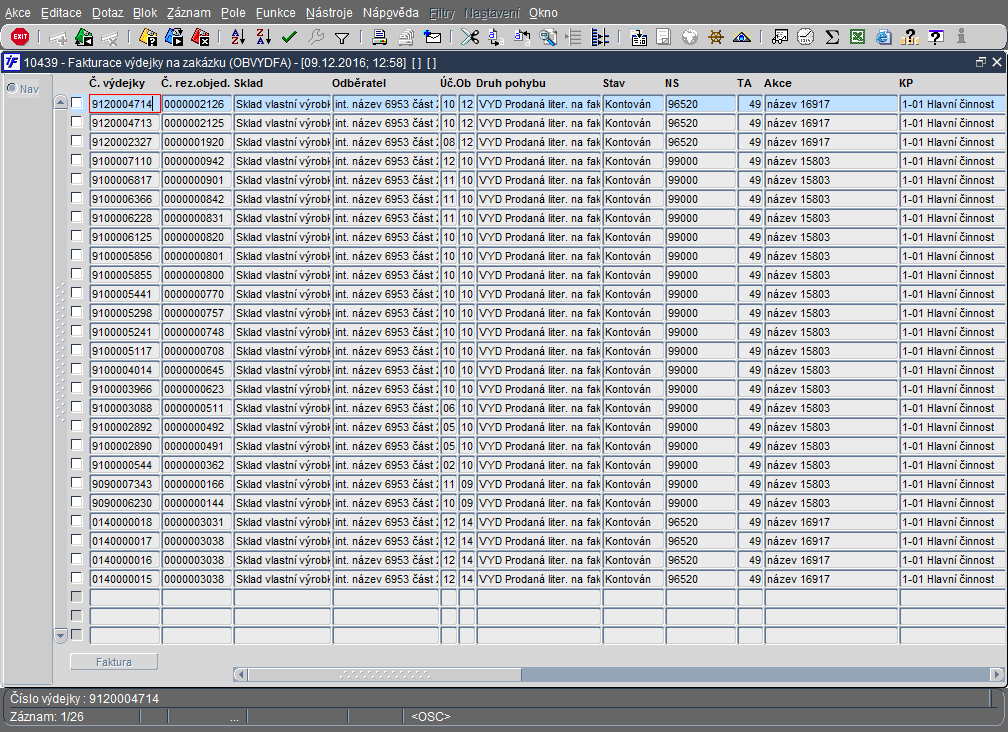Click the magnifier search icon
Viewport: 1008px width, 732px height.
pos(548,37)
